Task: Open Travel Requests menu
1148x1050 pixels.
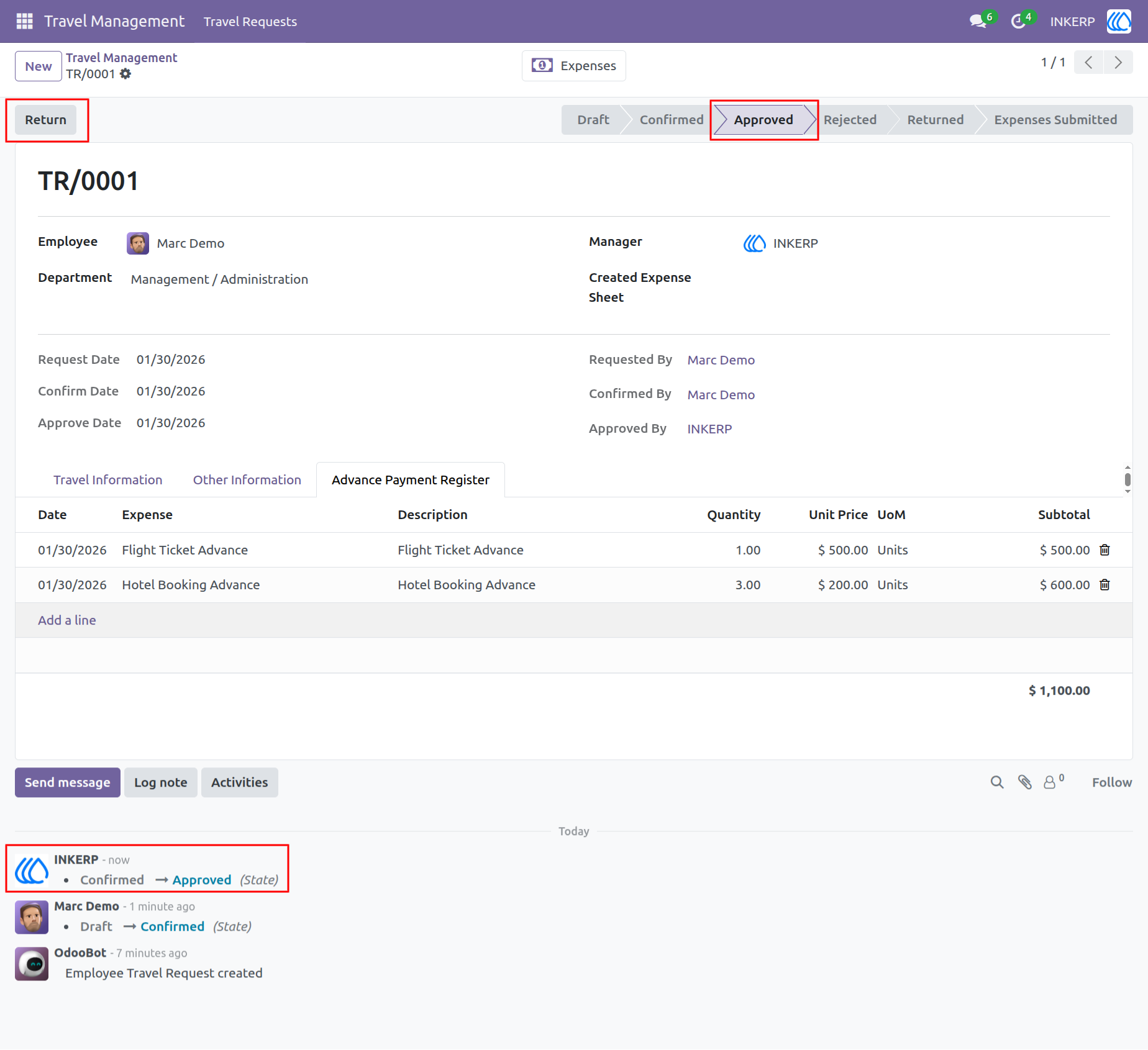Action: [x=250, y=22]
